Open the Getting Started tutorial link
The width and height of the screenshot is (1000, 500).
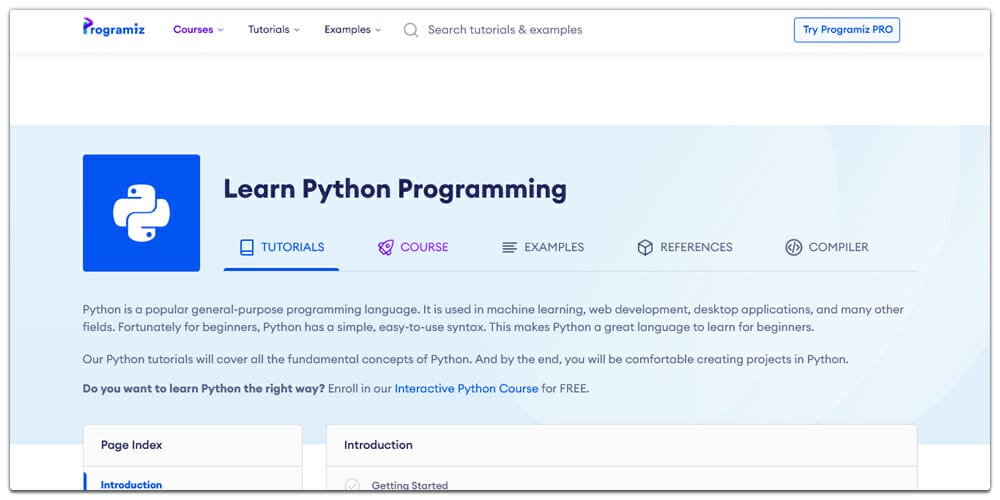(x=409, y=486)
